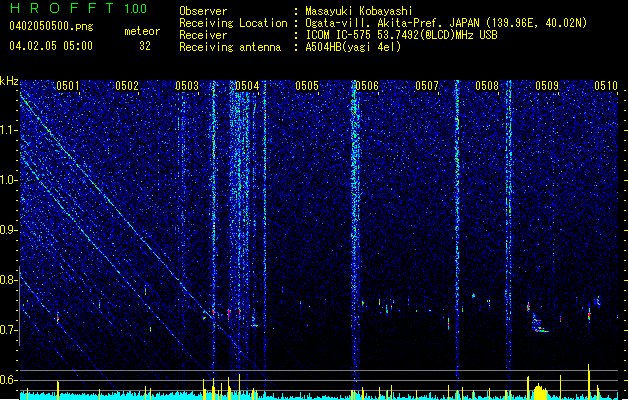This screenshot has height=400, width=629.
Task: Click the ICOM IC-575 receiver text
Action: coord(402,35)
